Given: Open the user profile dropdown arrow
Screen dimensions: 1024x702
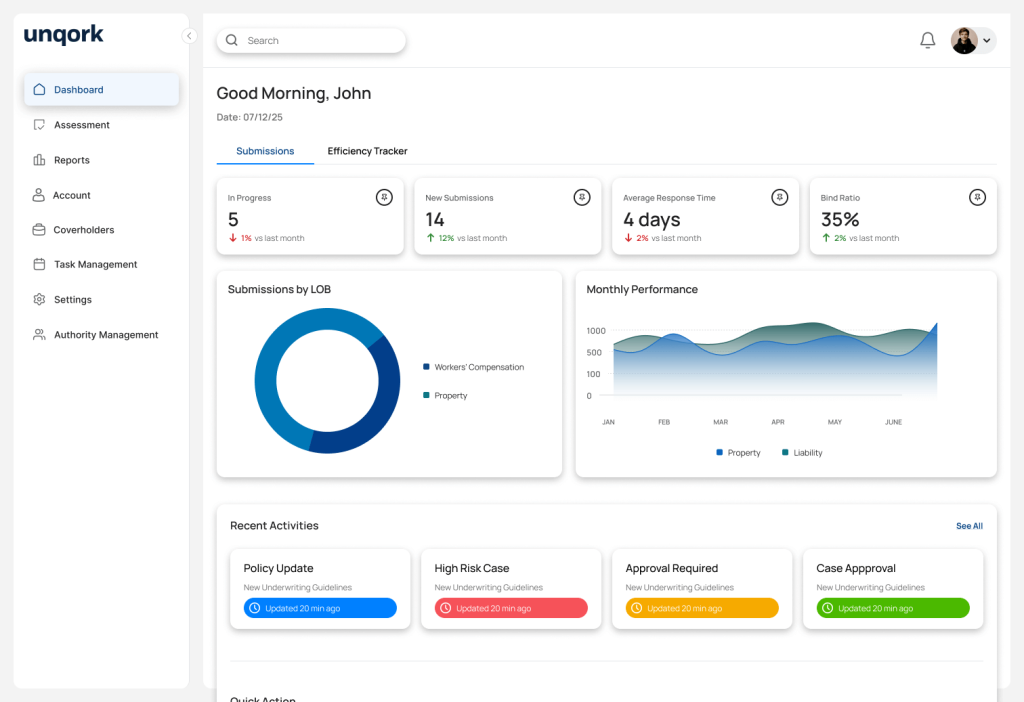Looking at the screenshot, I should (987, 41).
